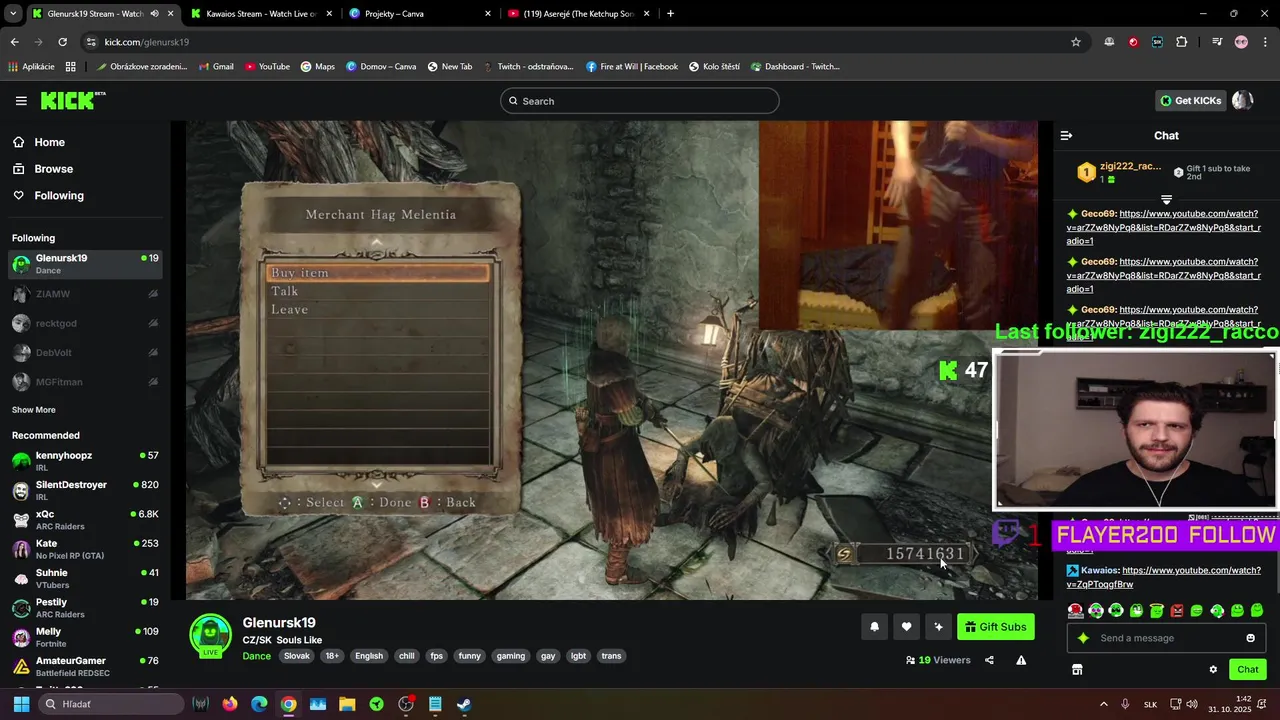The height and width of the screenshot is (720, 1280).
Task: Report the stream using warning icon
Action: [1021, 660]
